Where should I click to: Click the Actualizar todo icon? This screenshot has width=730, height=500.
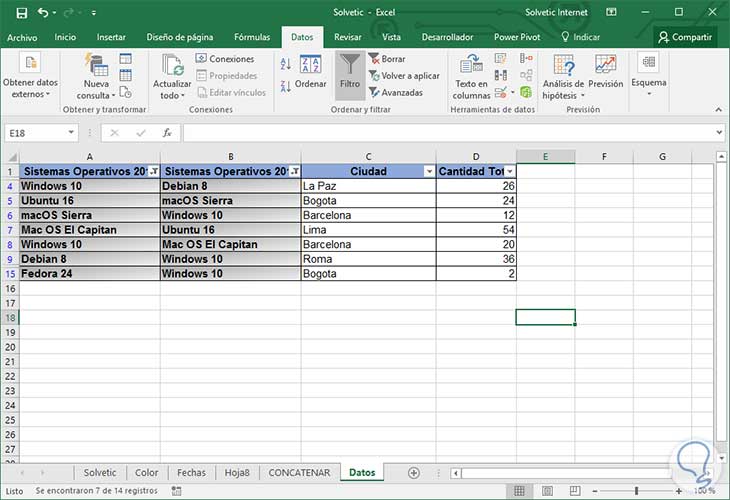point(172,65)
